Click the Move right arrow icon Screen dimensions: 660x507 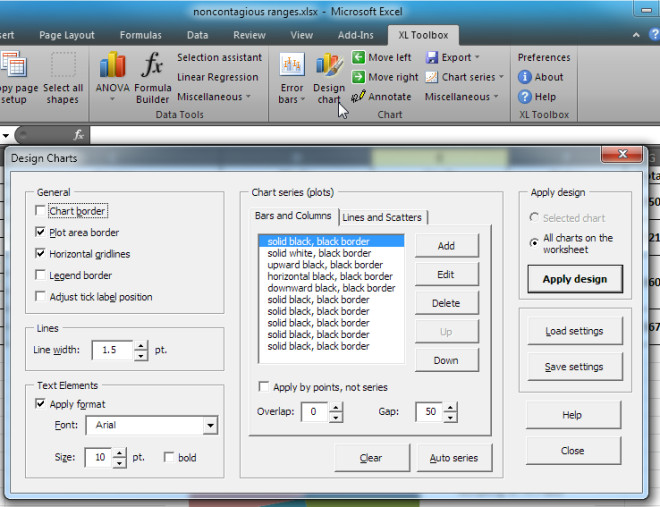358,77
